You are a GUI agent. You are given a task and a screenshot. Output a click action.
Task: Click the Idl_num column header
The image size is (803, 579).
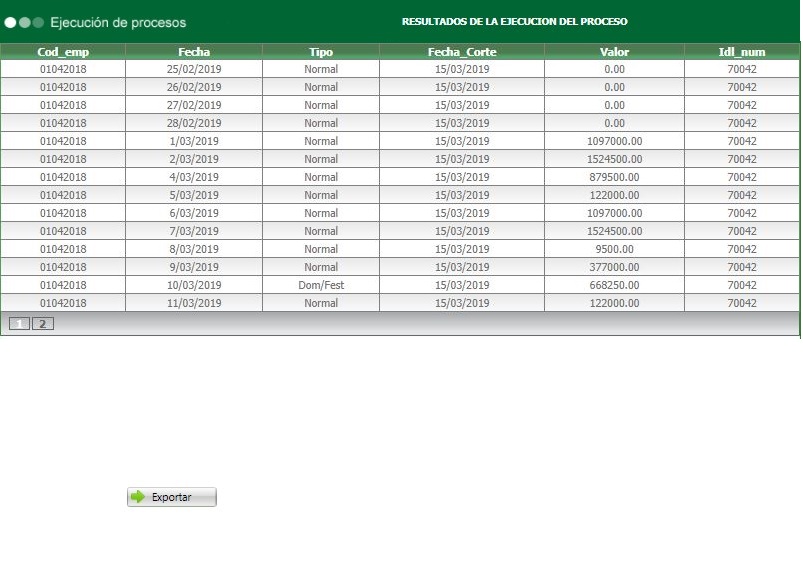(742, 52)
